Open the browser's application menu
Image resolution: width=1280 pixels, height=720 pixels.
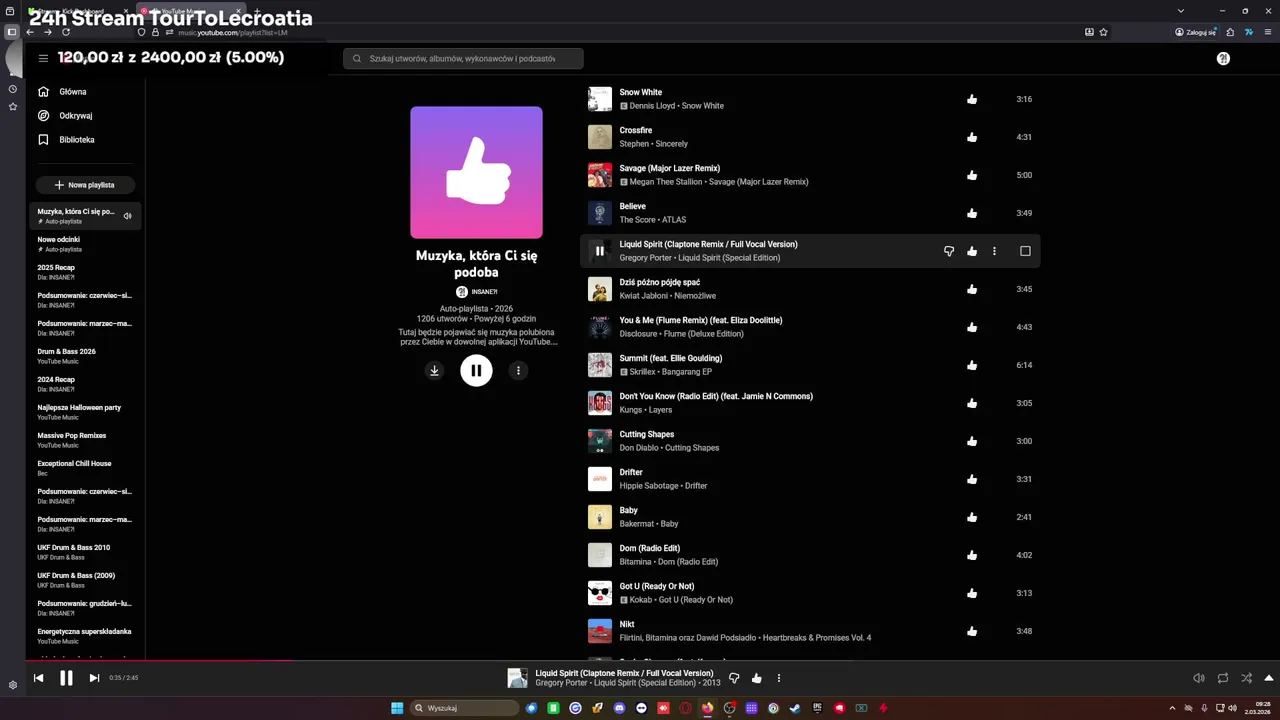[x=1266, y=32]
